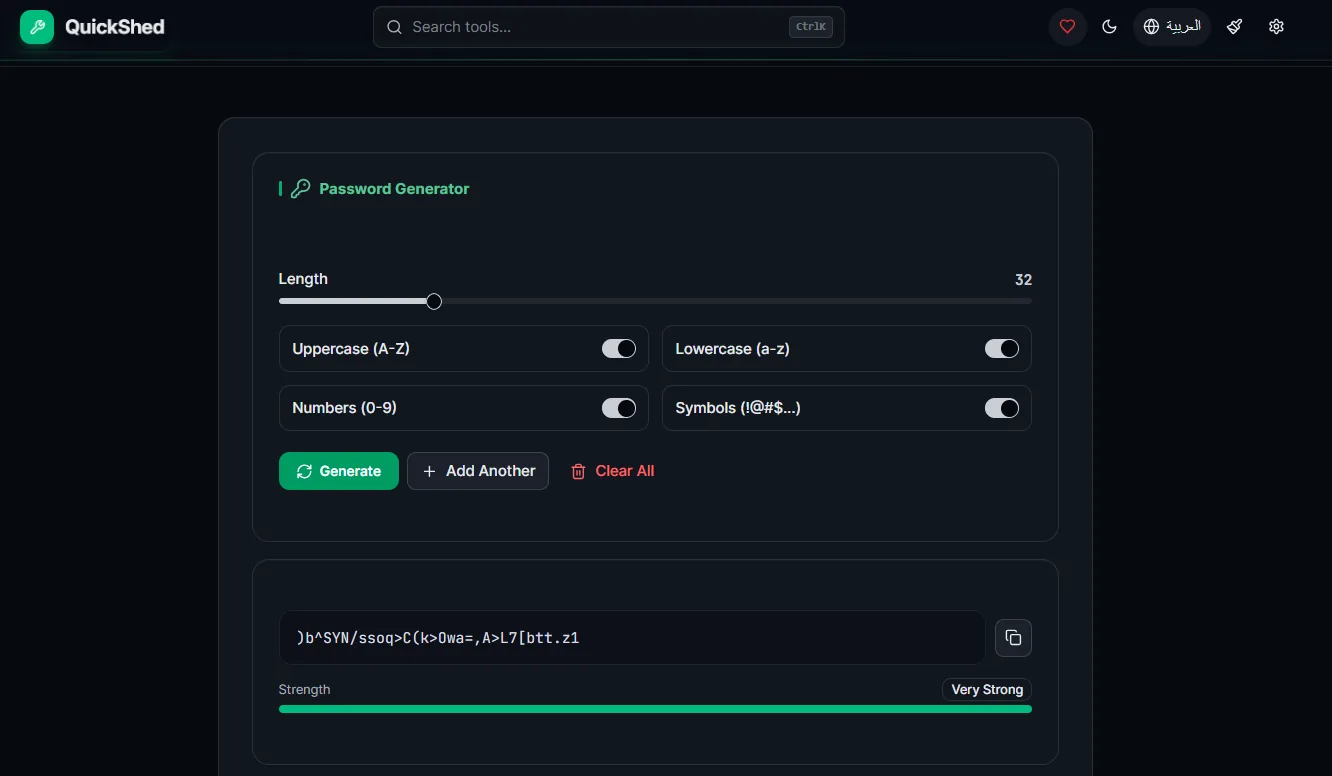Click the Password Generator heading

click(x=394, y=189)
